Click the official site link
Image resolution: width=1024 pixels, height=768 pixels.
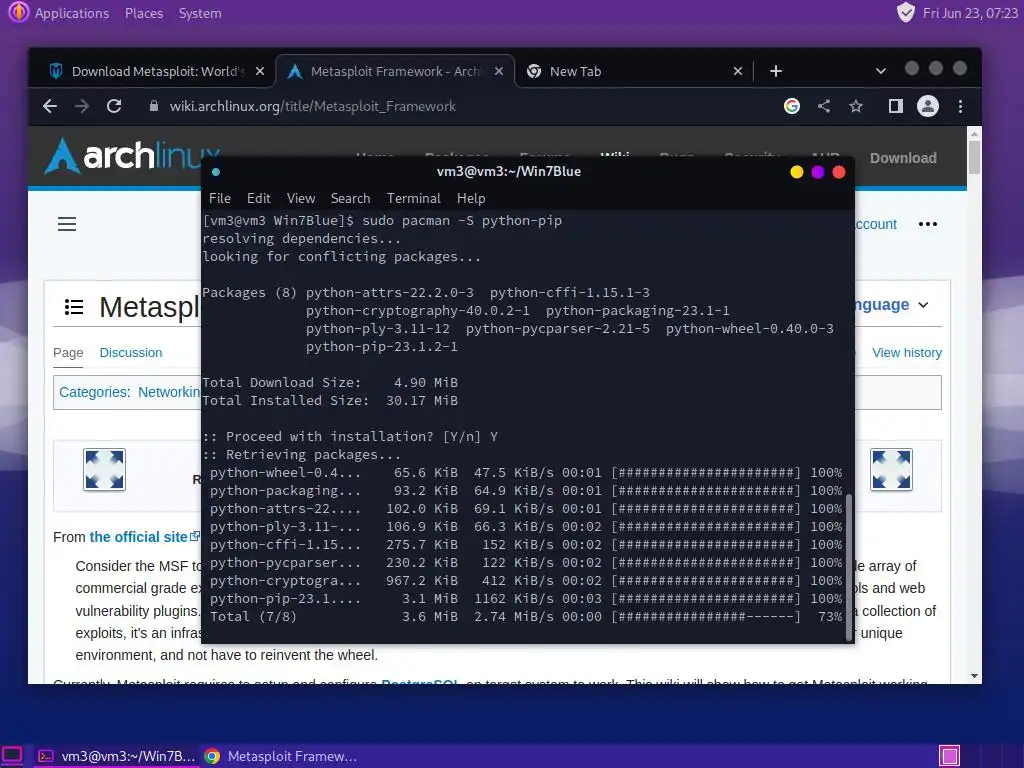[138, 537]
